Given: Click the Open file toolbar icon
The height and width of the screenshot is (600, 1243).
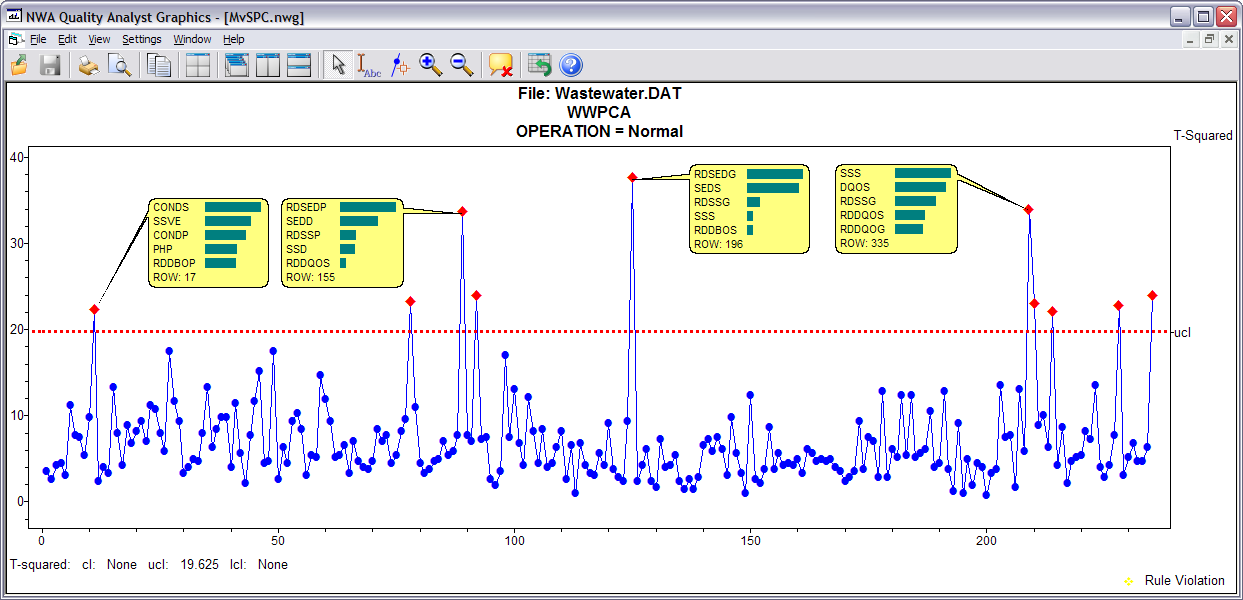Looking at the screenshot, I should tap(19, 65).
